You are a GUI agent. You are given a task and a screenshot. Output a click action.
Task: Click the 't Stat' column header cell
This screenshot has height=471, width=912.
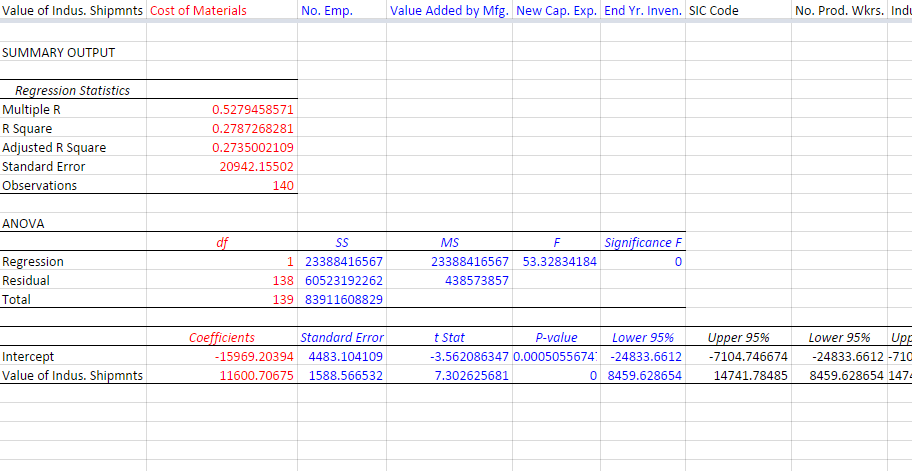449,337
